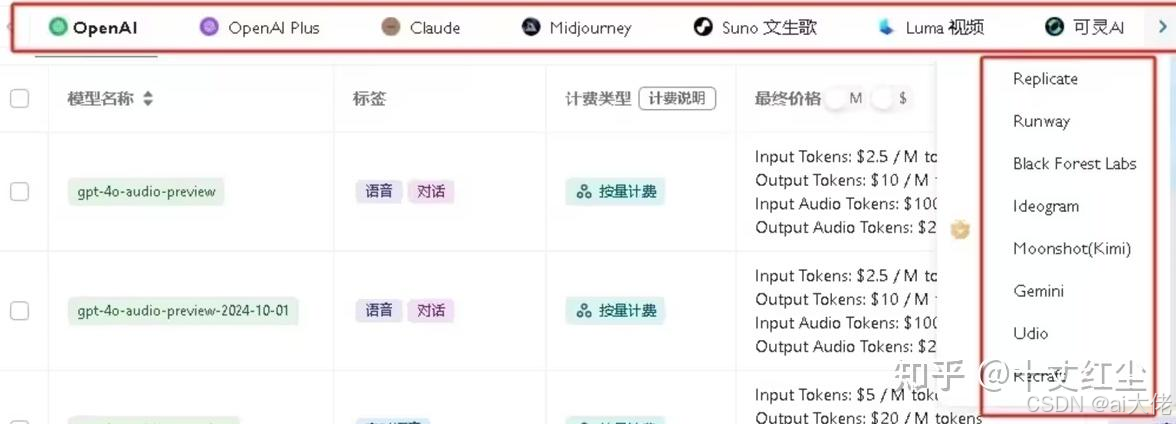Open the OpenAI tab
The image size is (1176, 424).
[94, 29]
